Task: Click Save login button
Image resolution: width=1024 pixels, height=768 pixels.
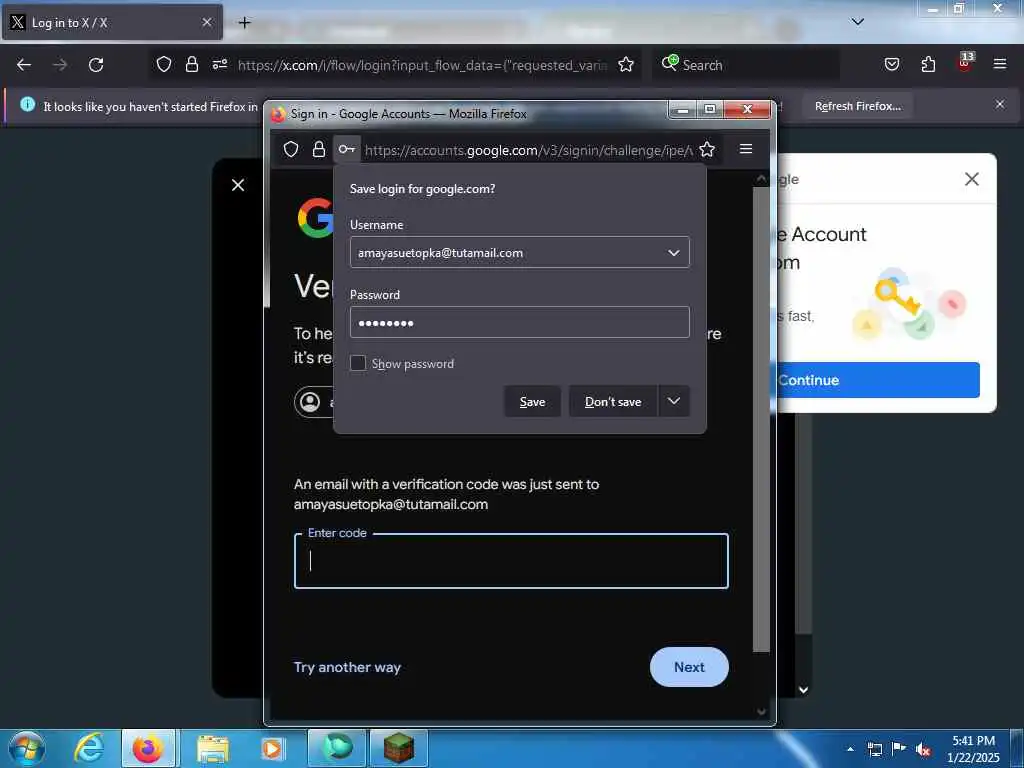Action: 532,402
